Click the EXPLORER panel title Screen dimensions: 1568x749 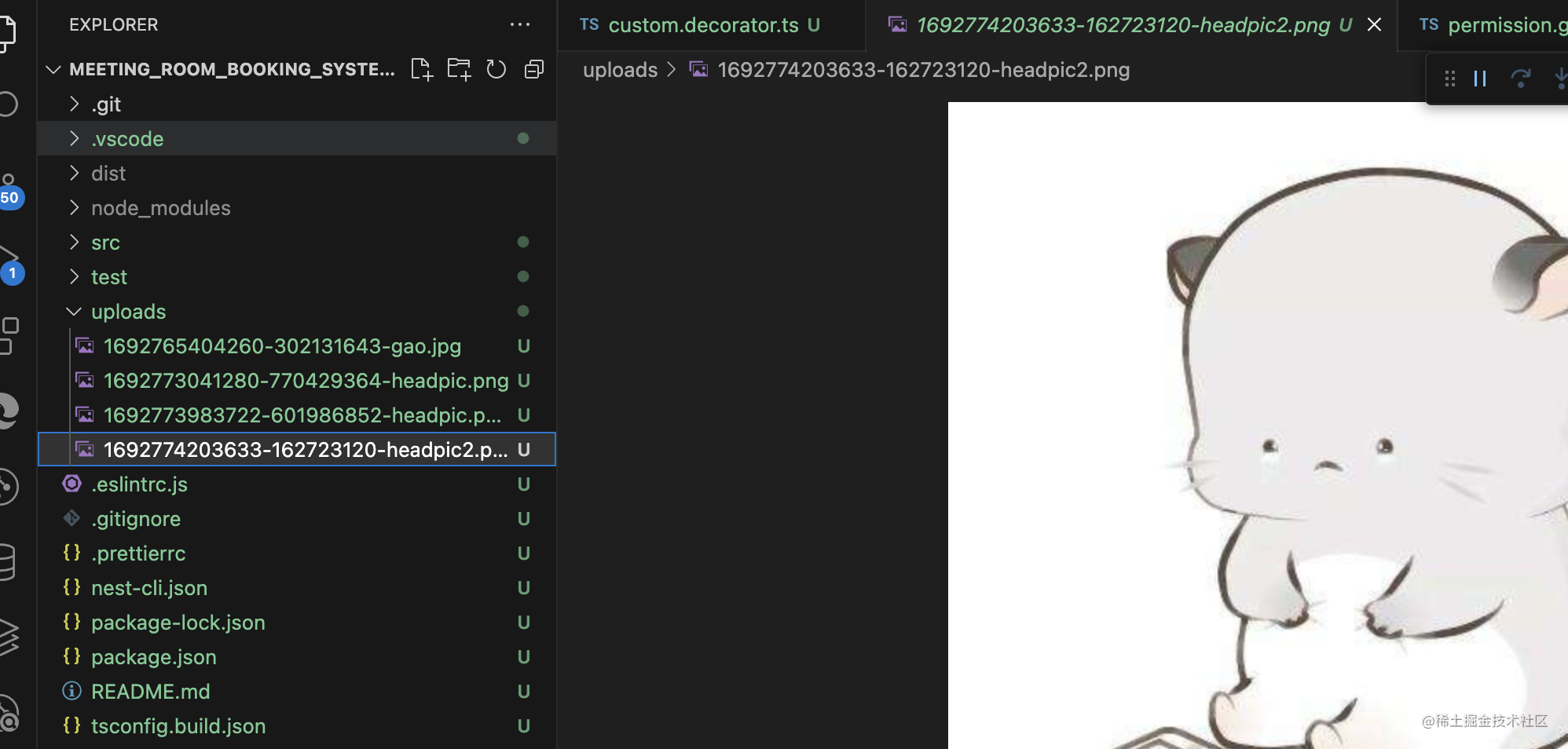point(114,24)
